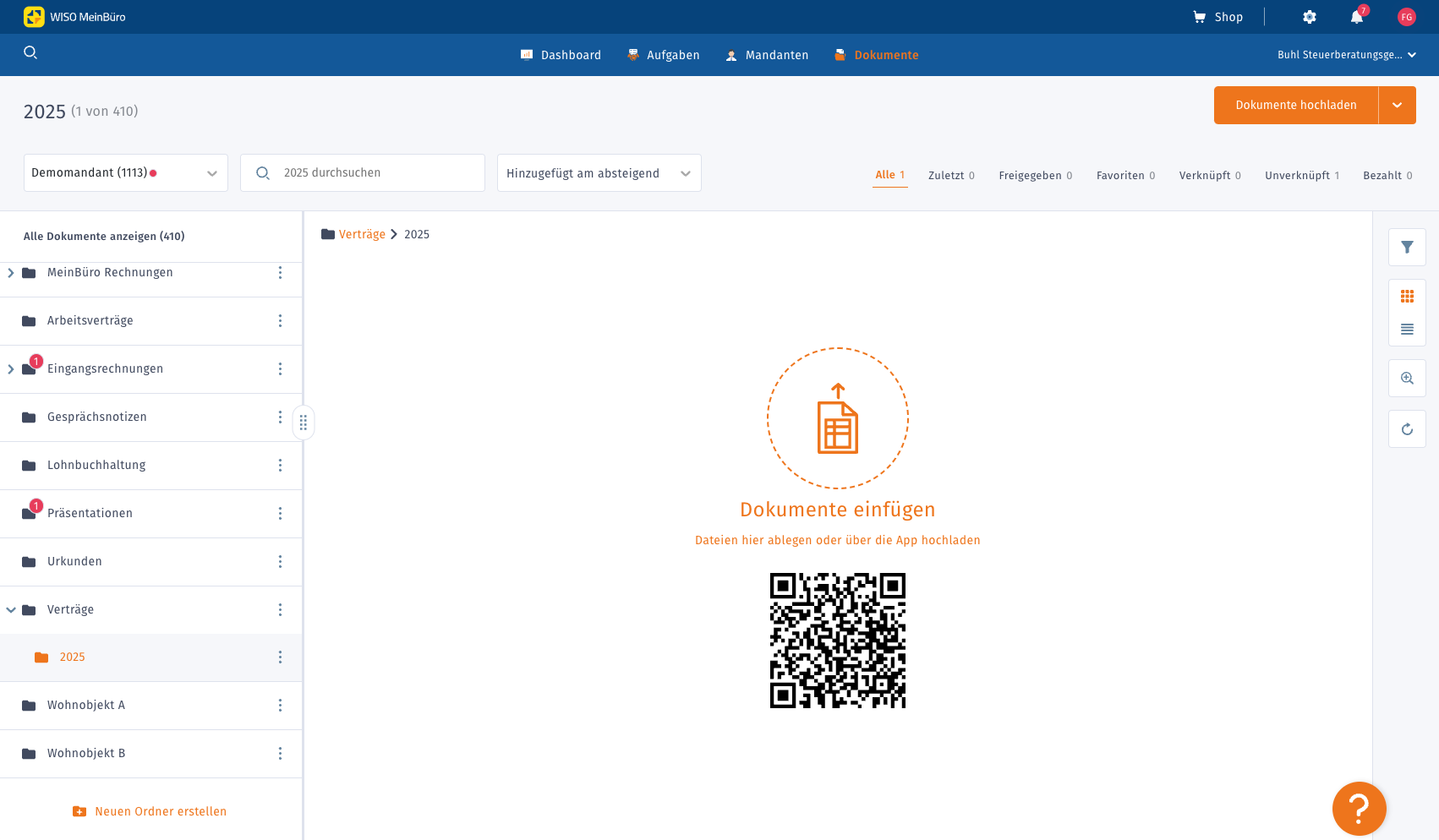1439x840 pixels.
Task: Go to the Dashboard tab
Action: coord(561,55)
